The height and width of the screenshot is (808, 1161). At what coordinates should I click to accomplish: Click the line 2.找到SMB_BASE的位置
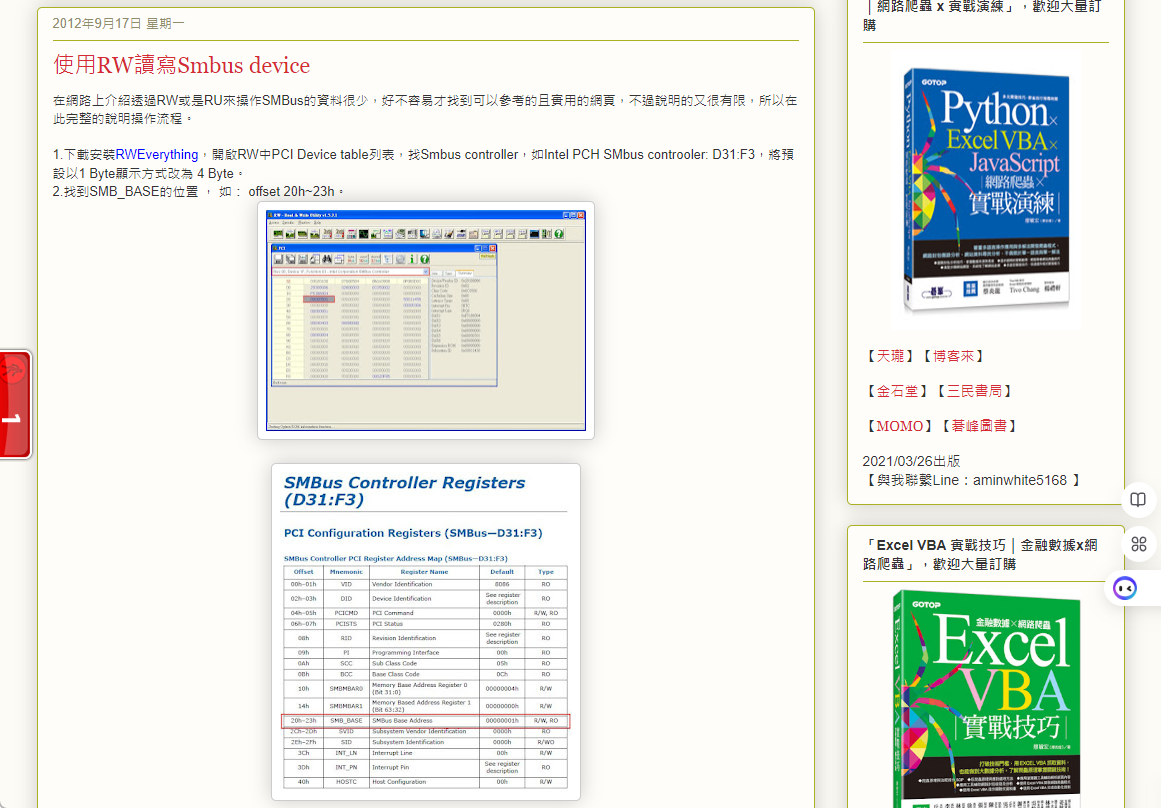pyautogui.click(x=198, y=192)
